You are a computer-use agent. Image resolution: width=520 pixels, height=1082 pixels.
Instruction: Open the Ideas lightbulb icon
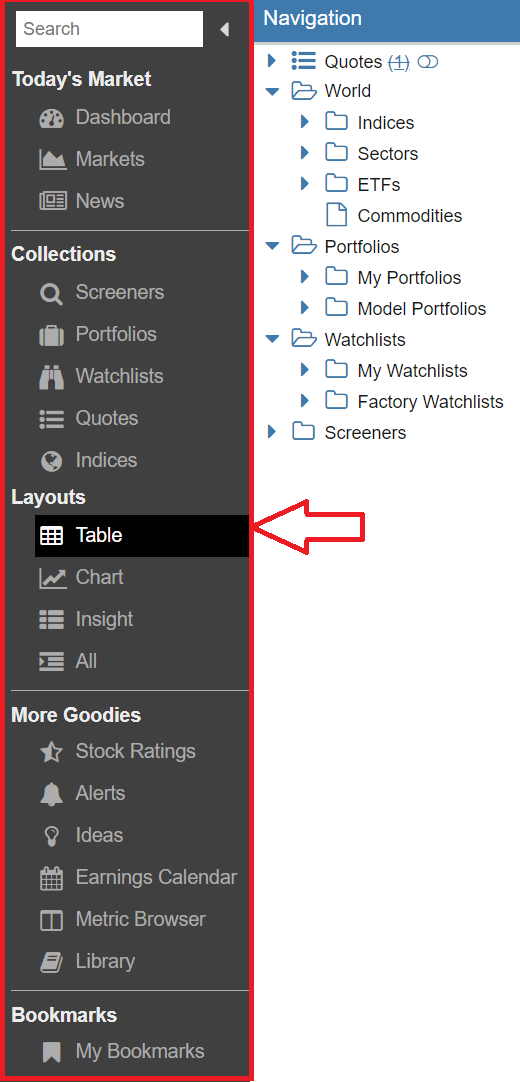click(x=52, y=836)
